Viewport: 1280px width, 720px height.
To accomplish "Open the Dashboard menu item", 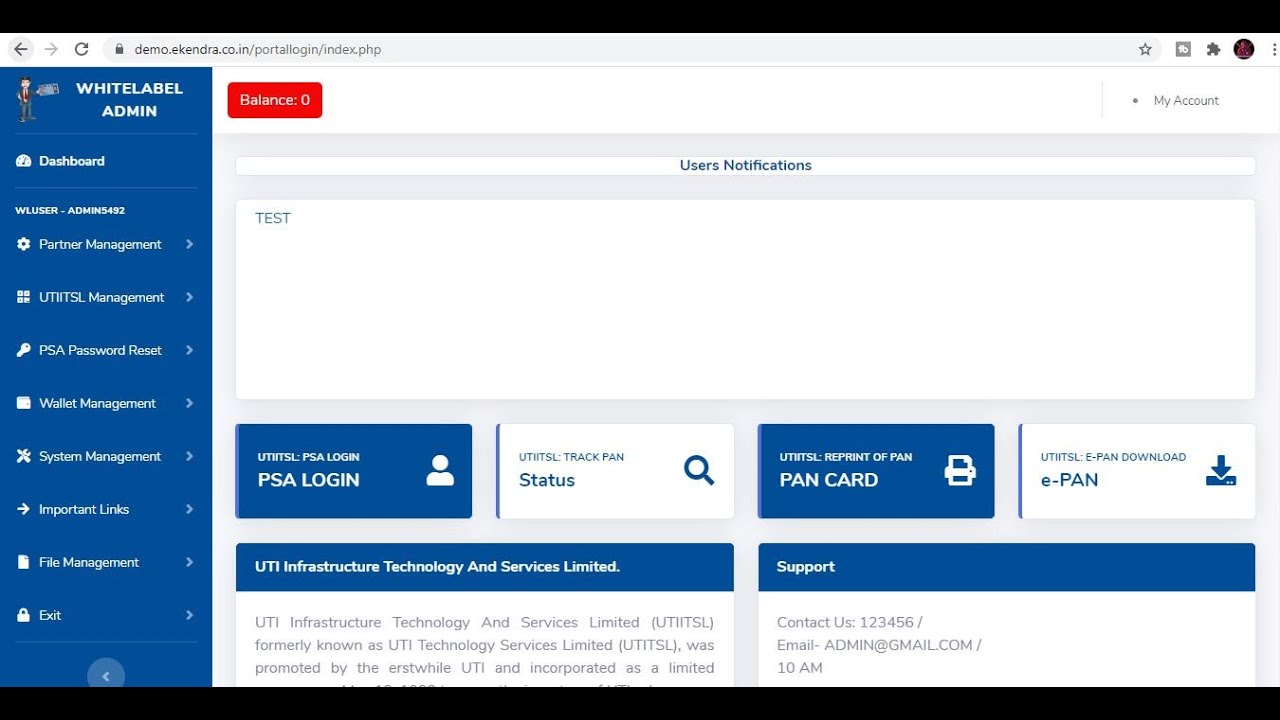I will click(106, 161).
